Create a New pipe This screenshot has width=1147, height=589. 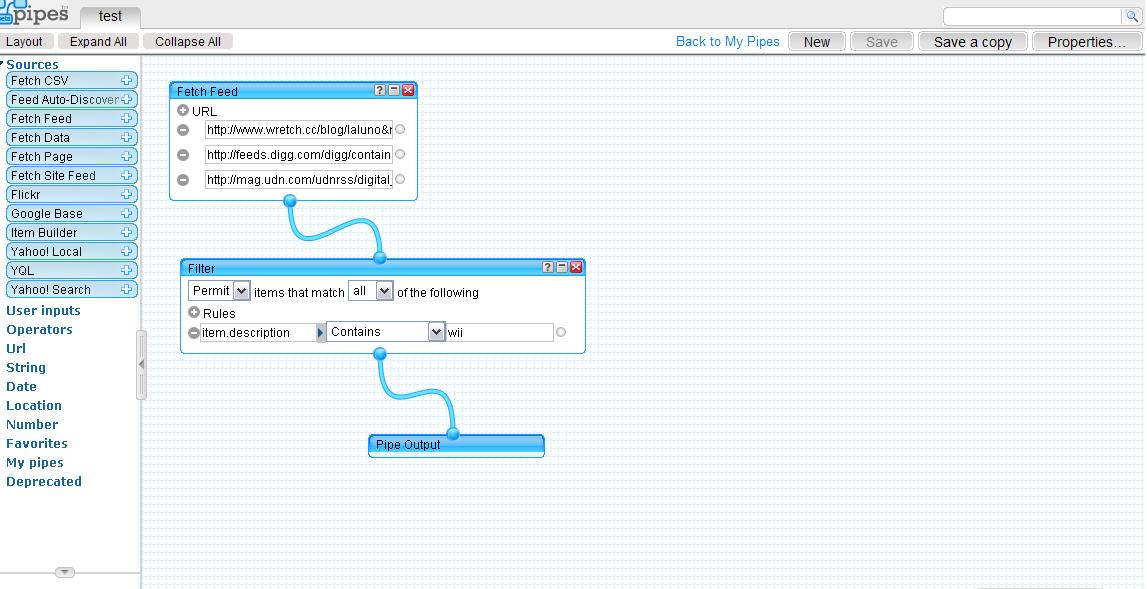click(x=817, y=42)
